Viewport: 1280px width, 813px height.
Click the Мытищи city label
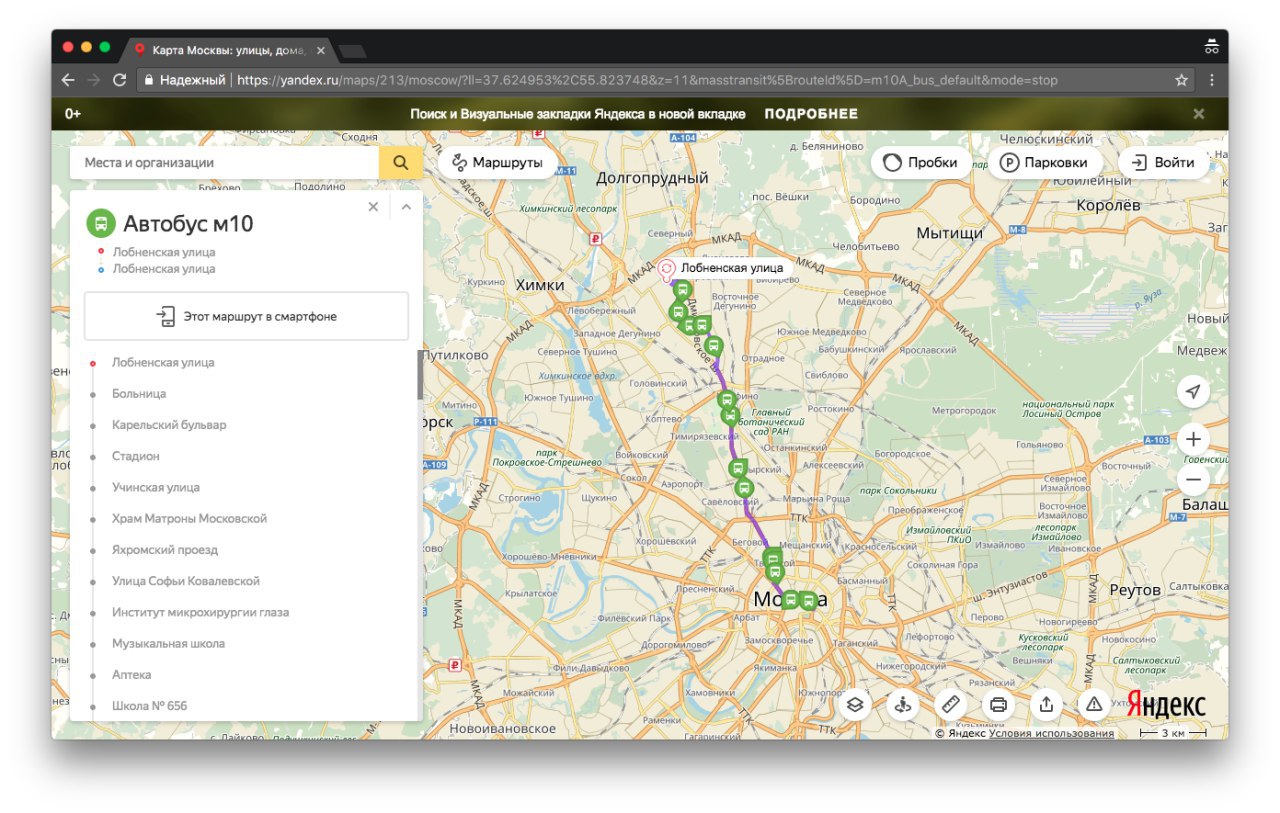pyautogui.click(x=950, y=233)
